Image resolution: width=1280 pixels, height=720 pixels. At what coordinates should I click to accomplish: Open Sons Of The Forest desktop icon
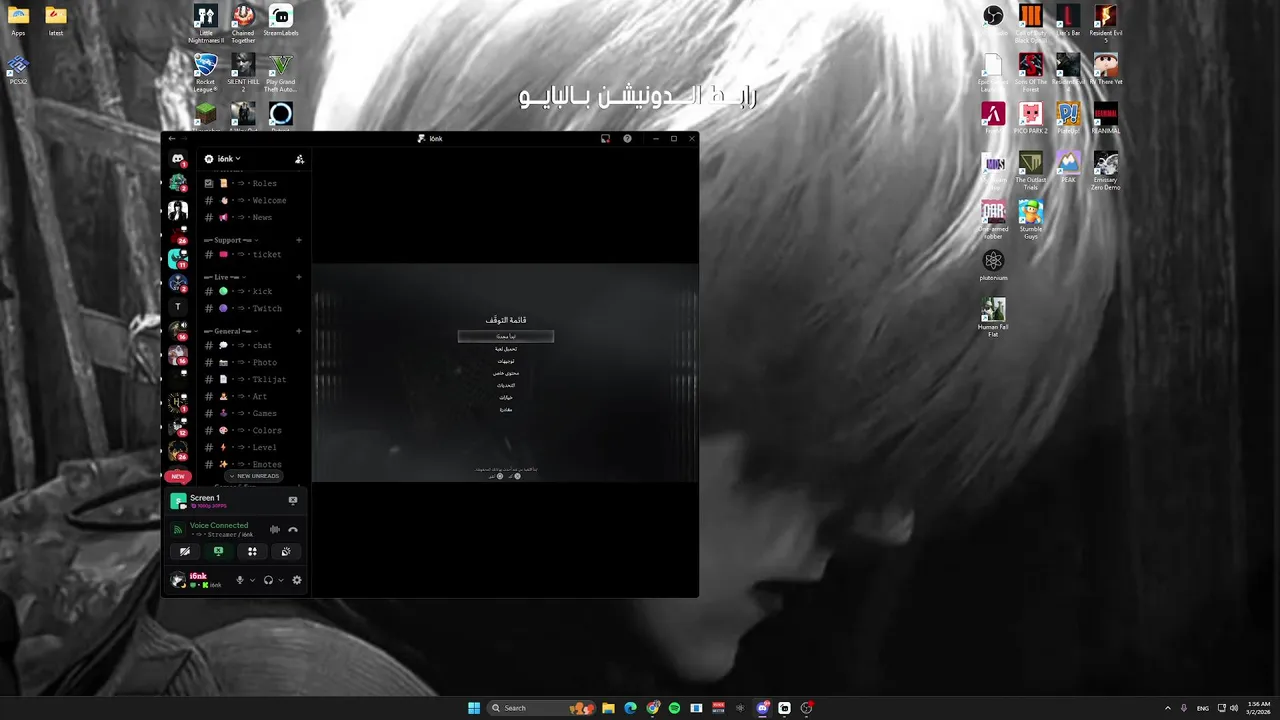click(1031, 73)
